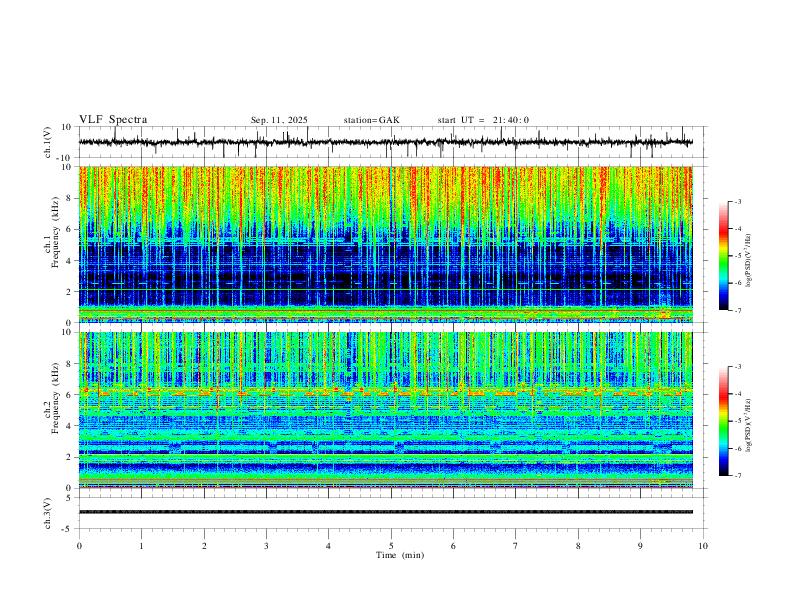Click the ch.1(V) waveform axis label

point(48,142)
